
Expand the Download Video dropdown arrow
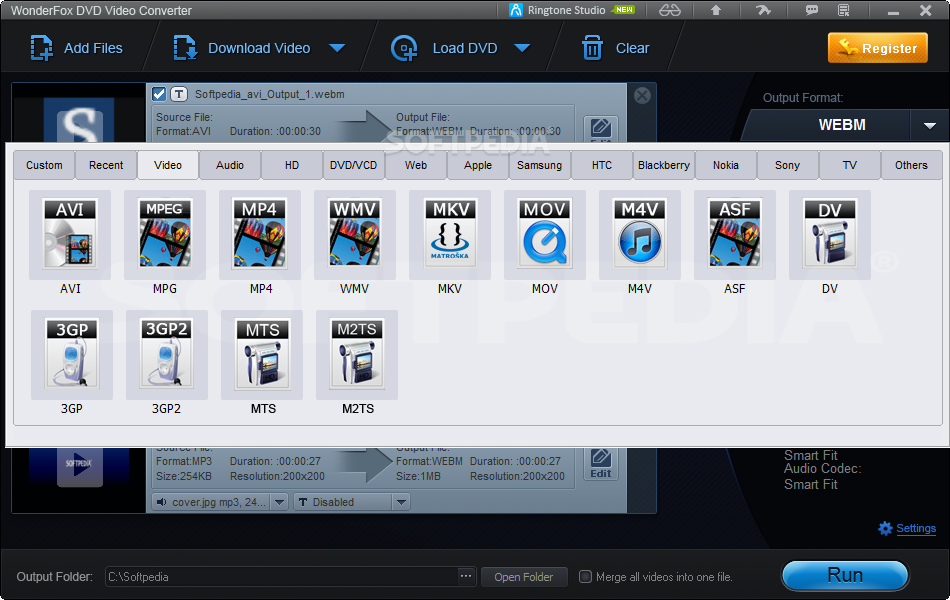(x=337, y=48)
